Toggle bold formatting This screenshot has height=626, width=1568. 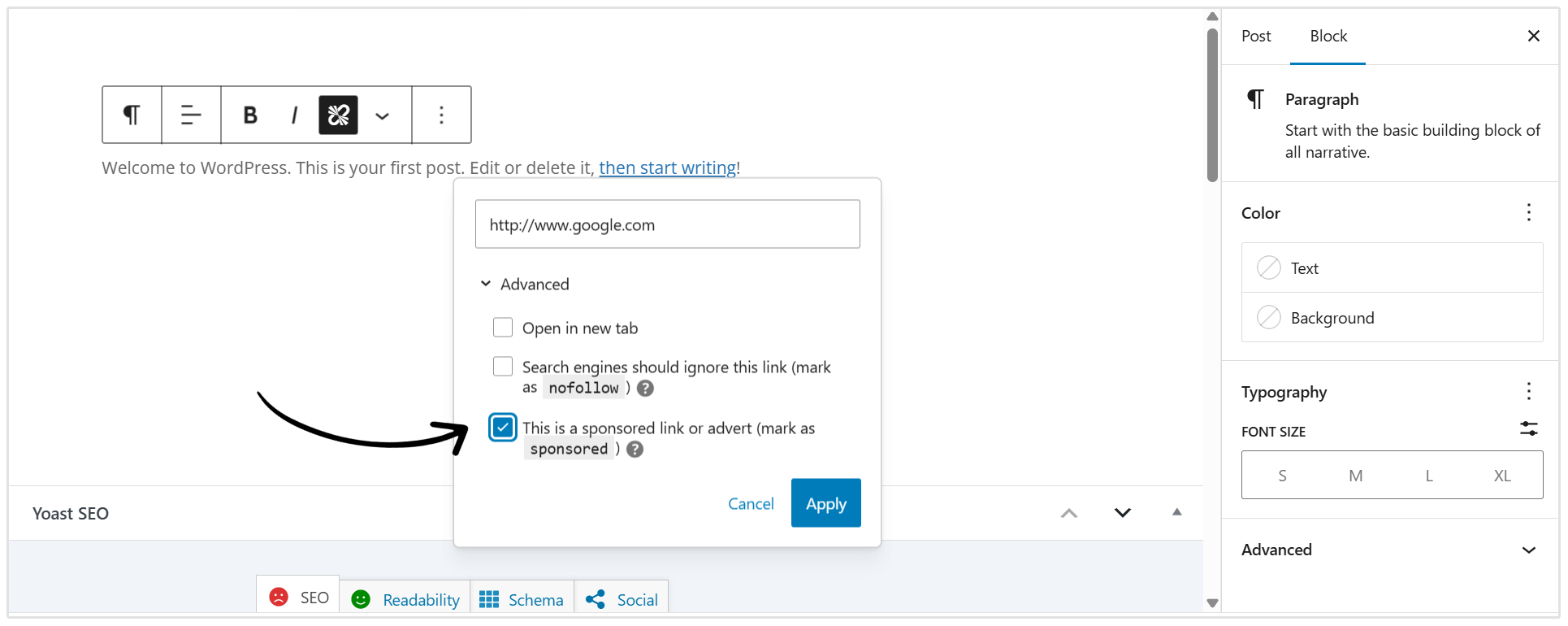(x=249, y=115)
